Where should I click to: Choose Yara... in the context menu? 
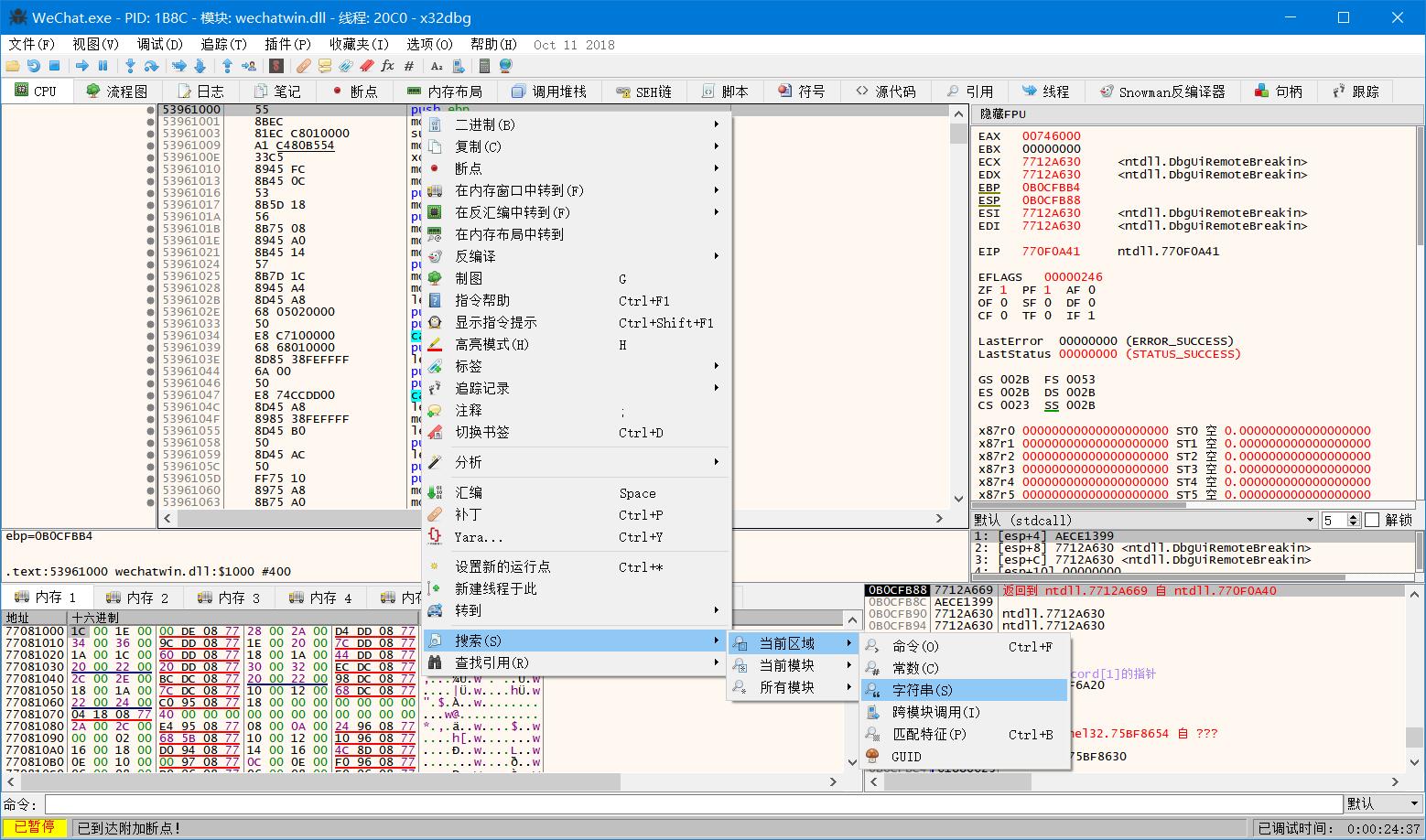click(577, 537)
